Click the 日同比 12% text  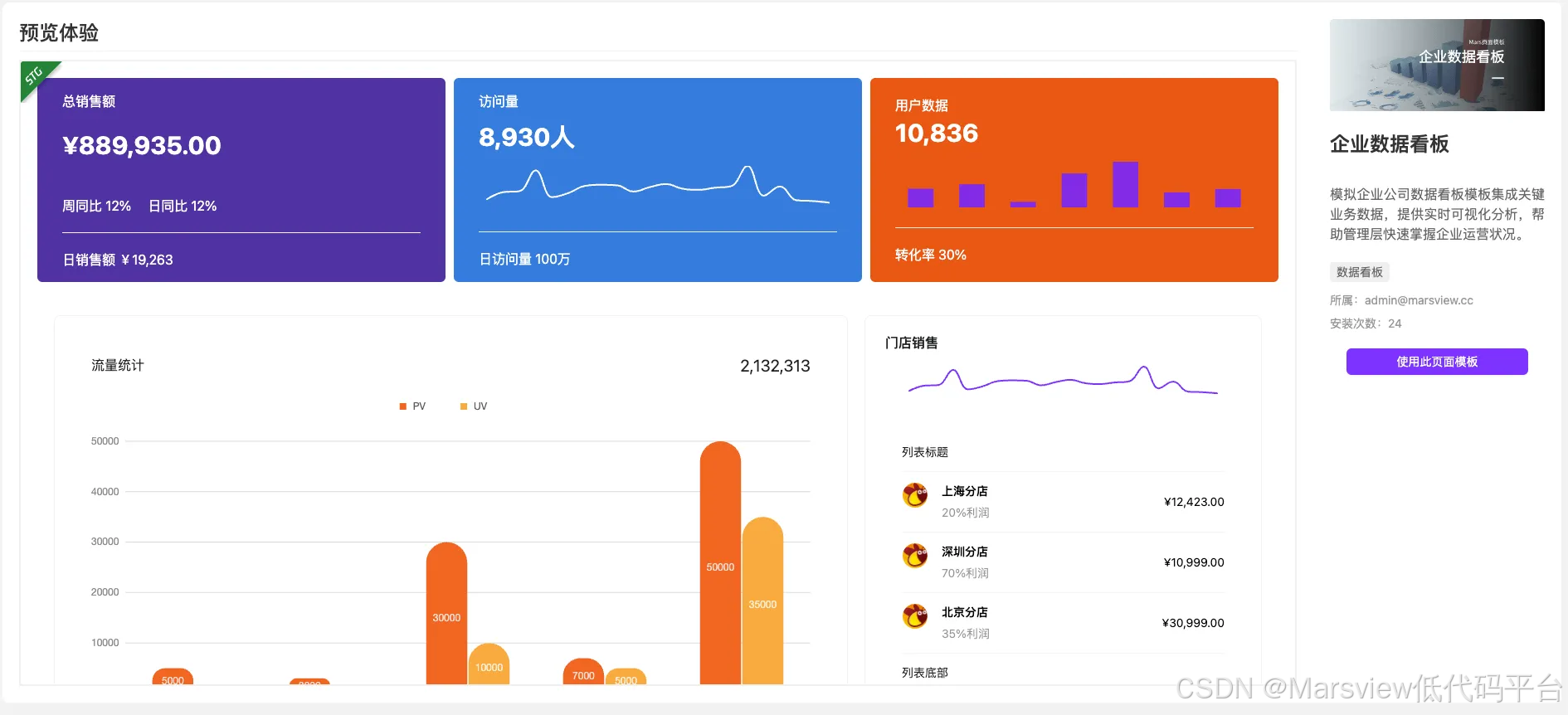click(x=183, y=206)
